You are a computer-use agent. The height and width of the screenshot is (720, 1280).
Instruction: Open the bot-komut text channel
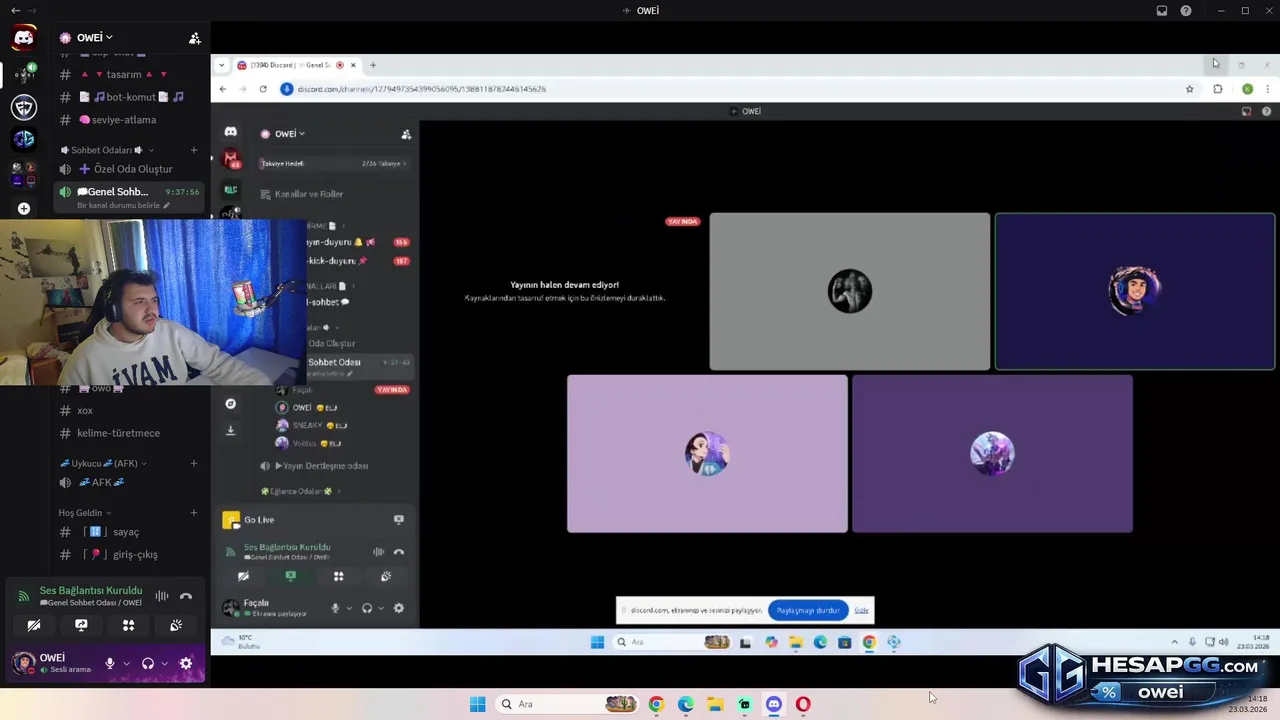tap(130, 97)
